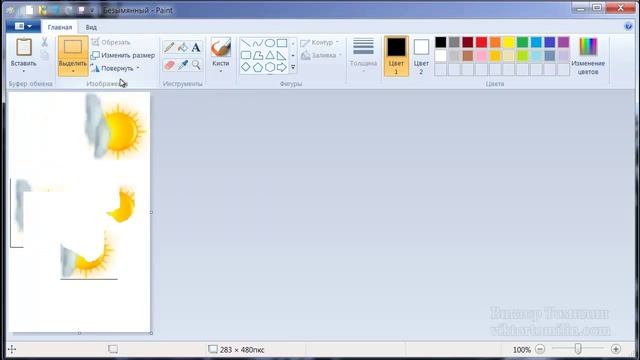This screenshot has width=640, height=360.
Task: Click the Обрезать crop button
Action: click(x=111, y=42)
